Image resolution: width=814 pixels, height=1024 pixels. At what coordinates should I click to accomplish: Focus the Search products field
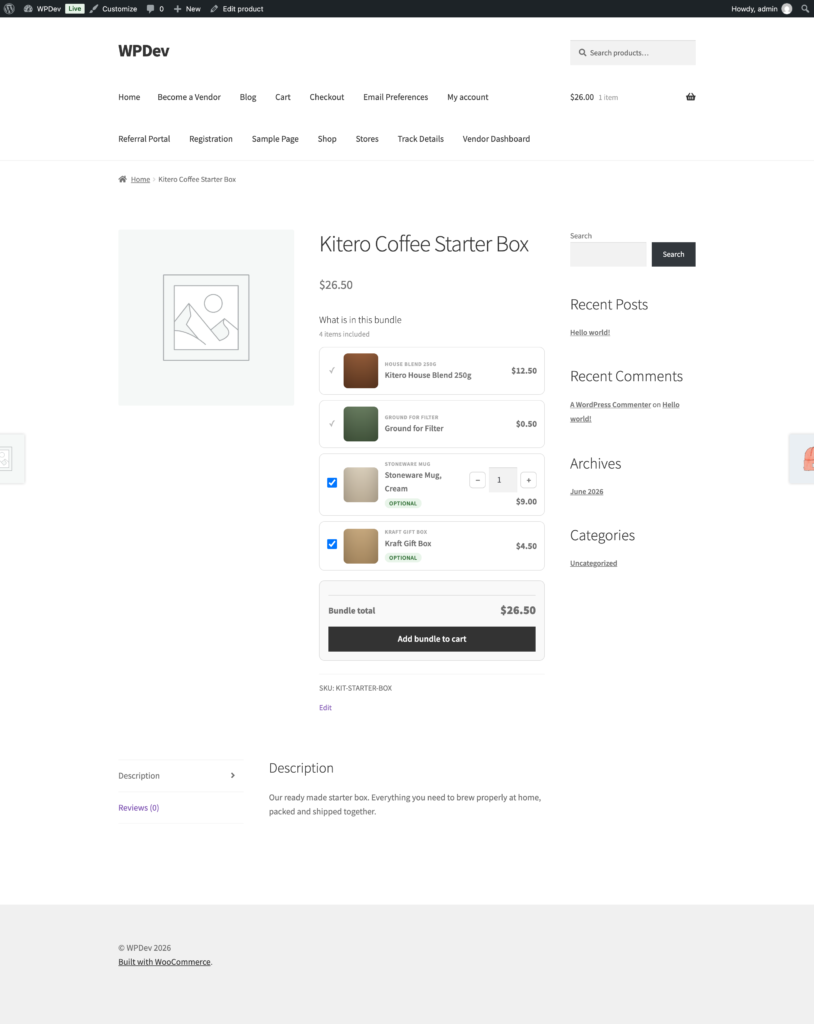tap(632, 53)
